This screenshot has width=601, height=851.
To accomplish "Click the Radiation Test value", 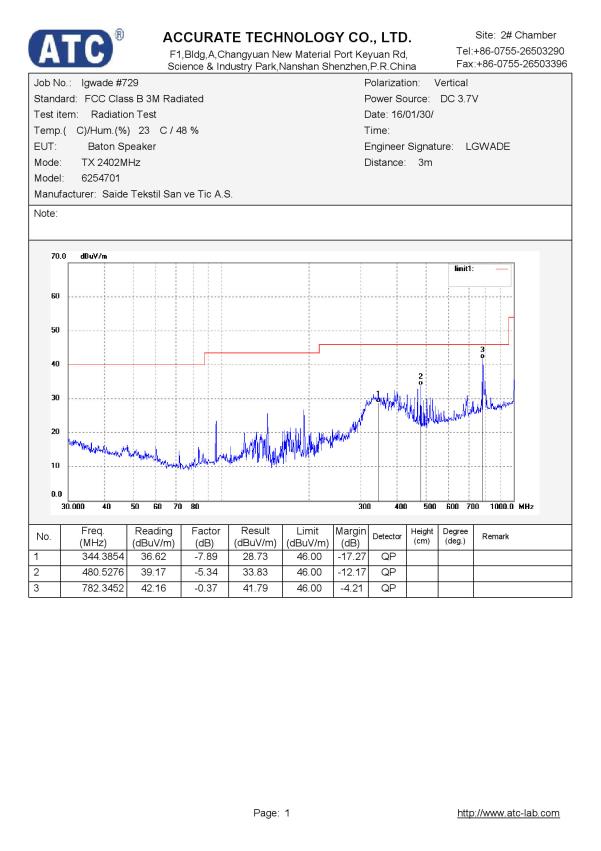I will pyautogui.click(x=123, y=115).
